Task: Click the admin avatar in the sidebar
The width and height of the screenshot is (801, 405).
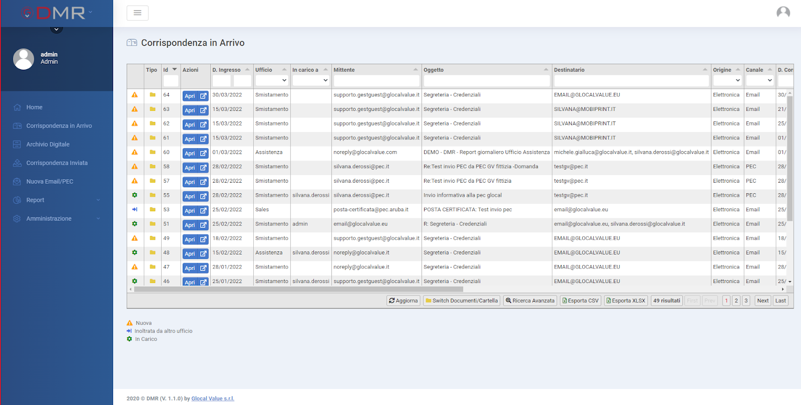Action: (x=24, y=59)
